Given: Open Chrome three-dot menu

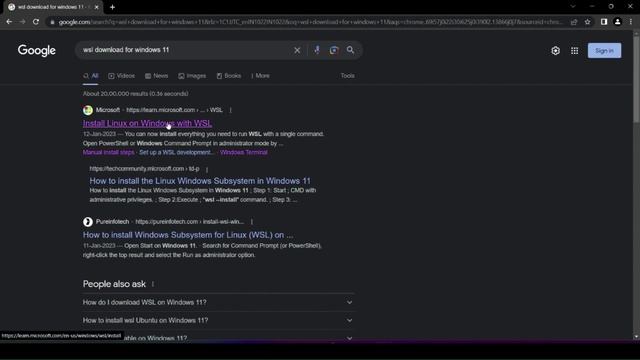Looking at the screenshot, I should pos(631,22).
